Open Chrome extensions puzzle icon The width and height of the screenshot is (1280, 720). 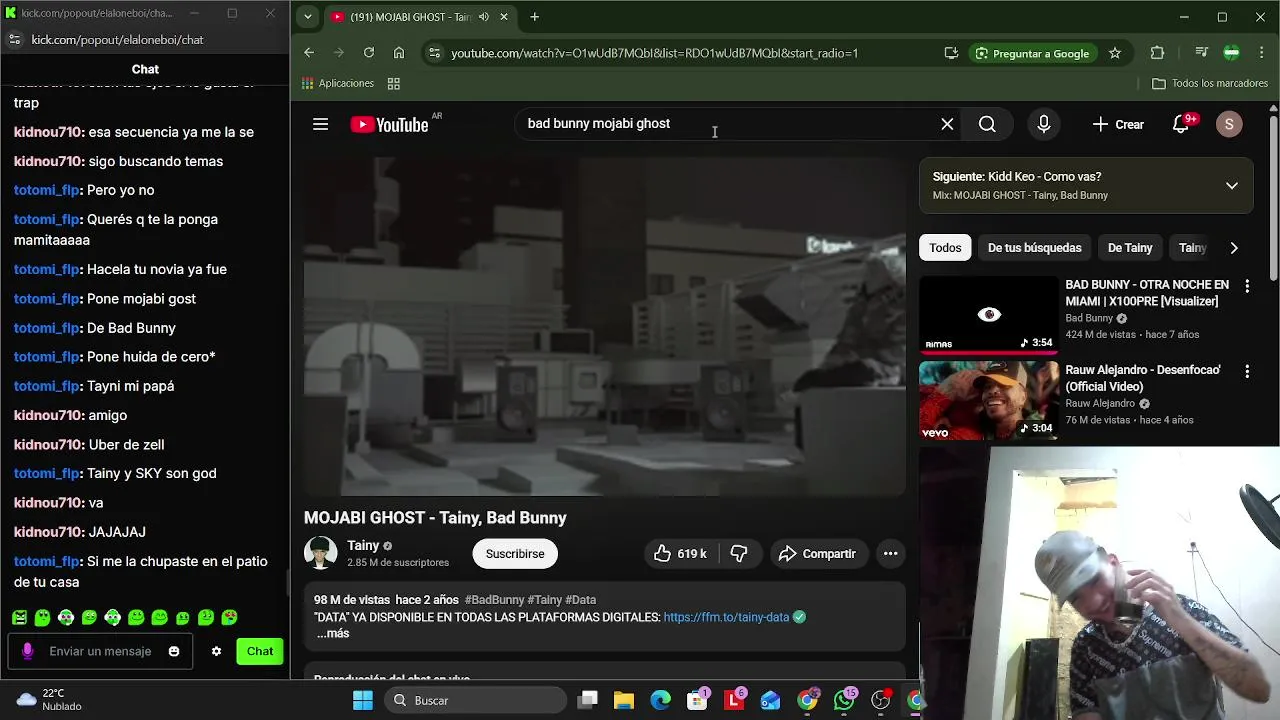(x=1157, y=53)
